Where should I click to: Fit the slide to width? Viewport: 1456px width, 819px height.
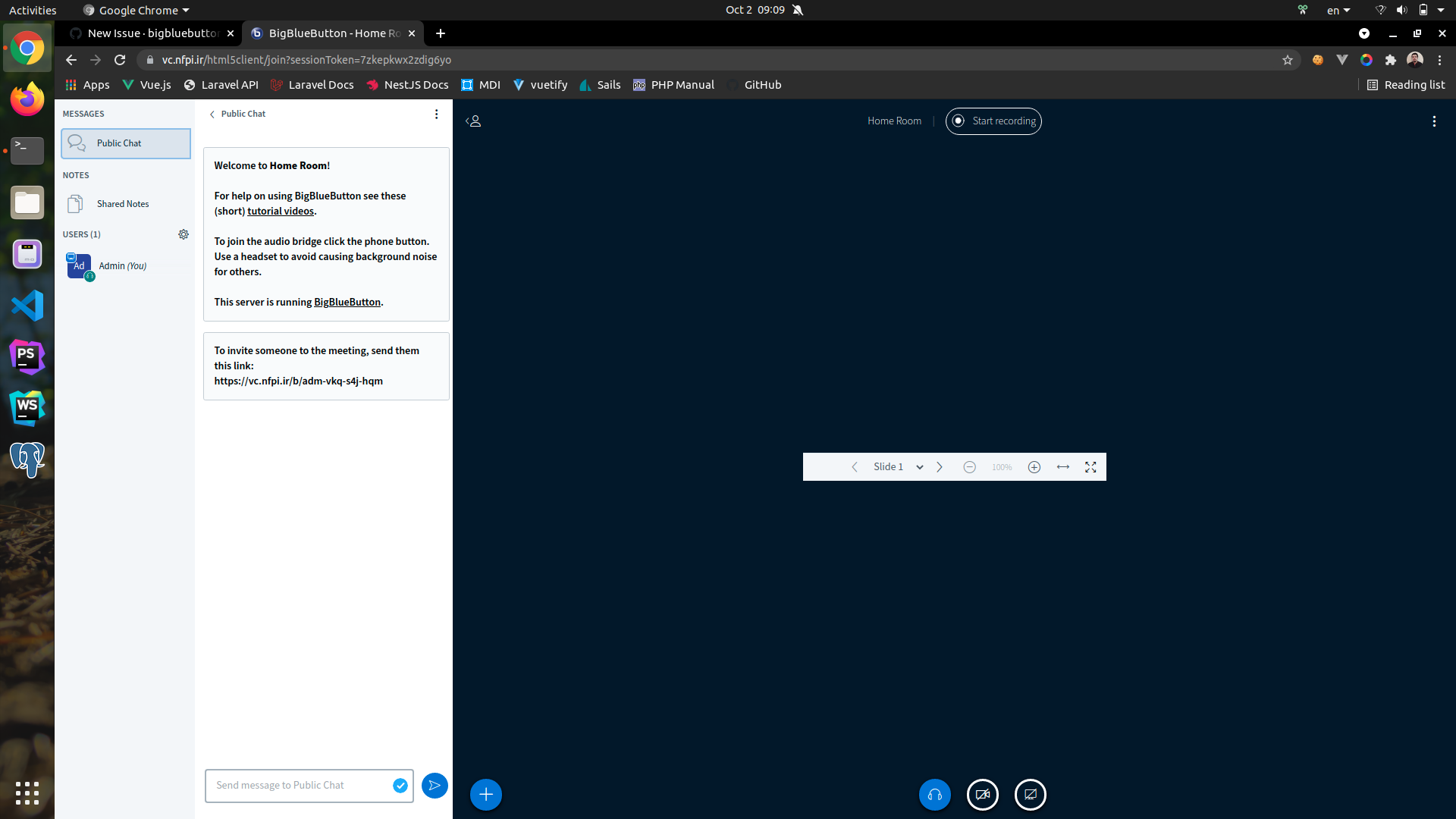pyautogui.click(x=1062, y=466)
